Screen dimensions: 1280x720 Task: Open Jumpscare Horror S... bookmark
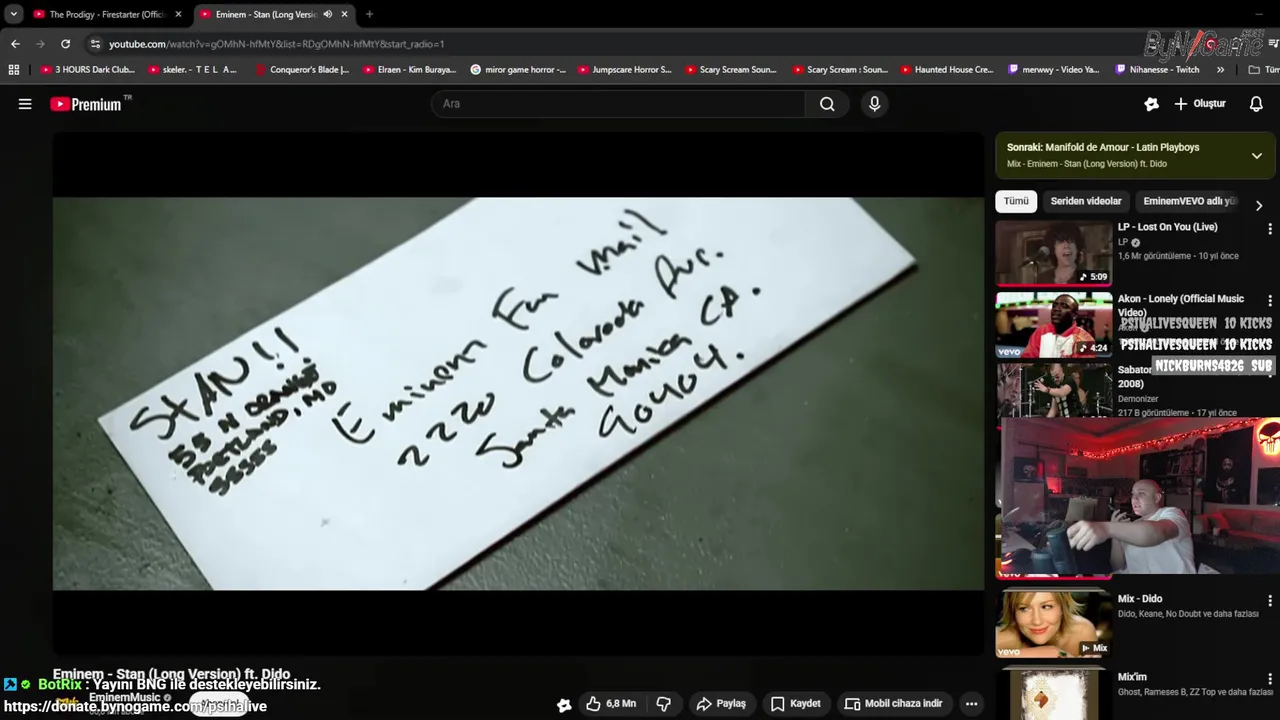point(624,70)
